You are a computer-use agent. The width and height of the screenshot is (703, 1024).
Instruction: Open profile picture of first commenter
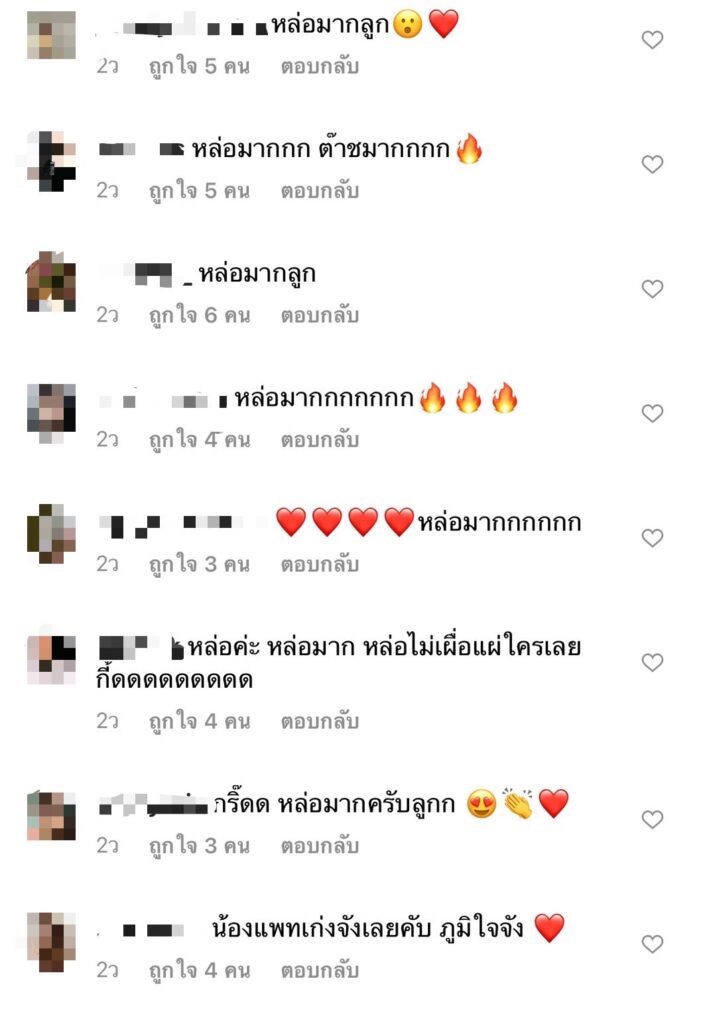point(51,35)
